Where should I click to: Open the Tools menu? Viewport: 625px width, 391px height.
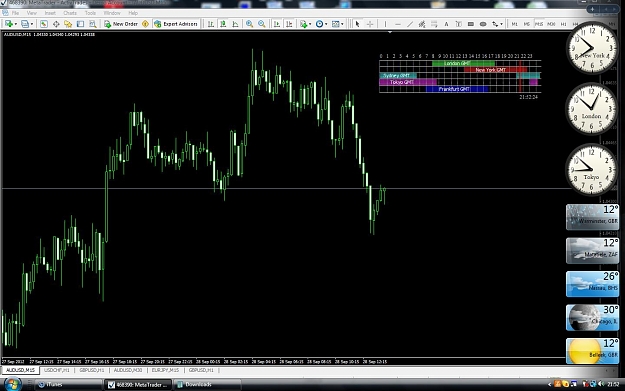[90, 13]
